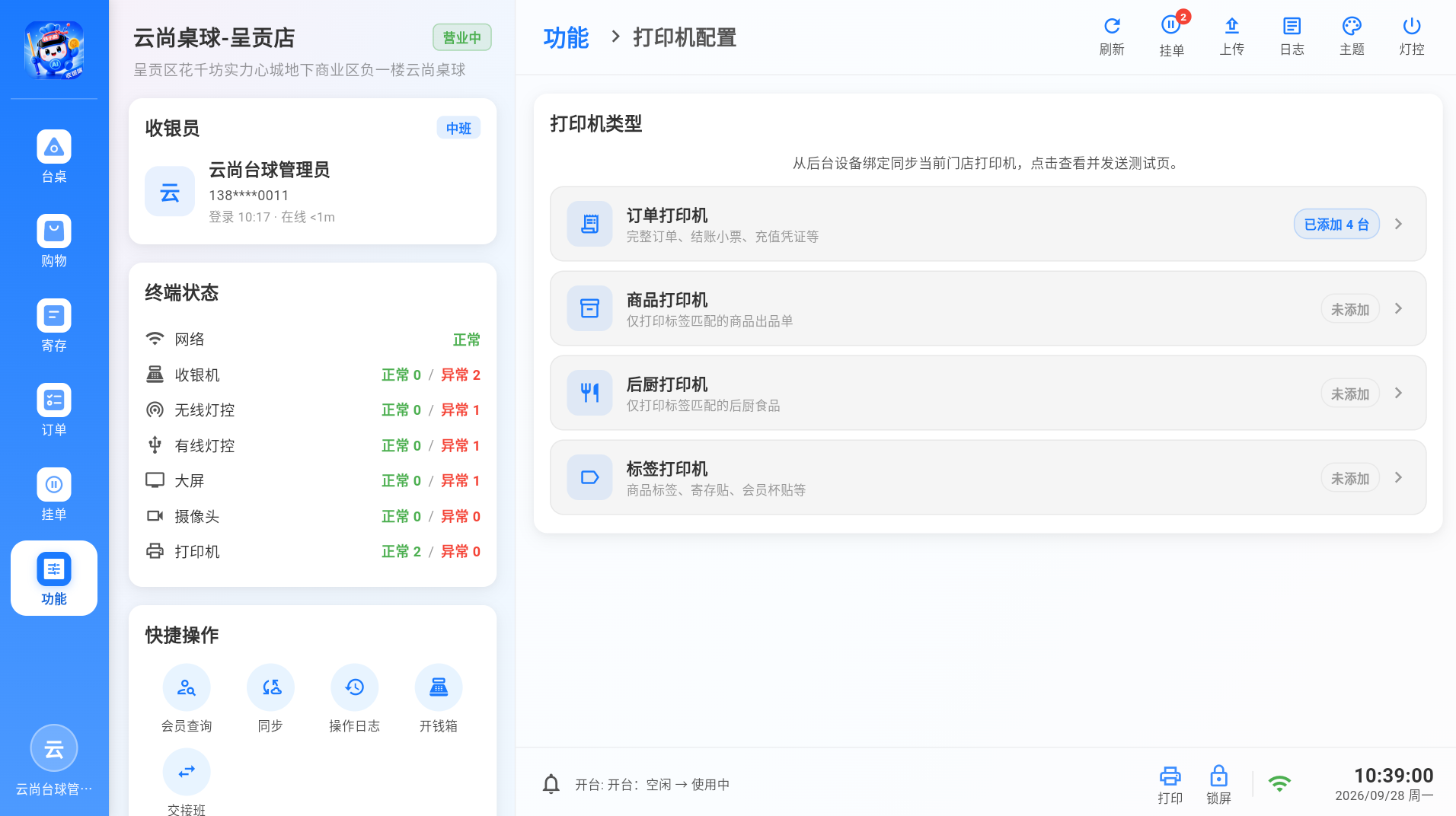
Task: Click the 摄像头 camera status row
Action: [313, 516]
